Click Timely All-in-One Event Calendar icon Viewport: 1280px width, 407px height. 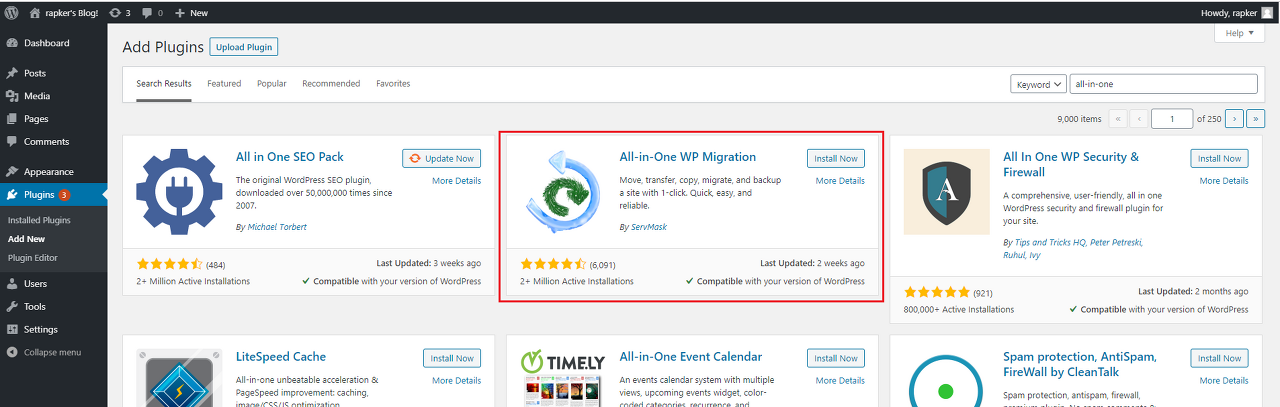pyautogui.click(x=563, y=378)
